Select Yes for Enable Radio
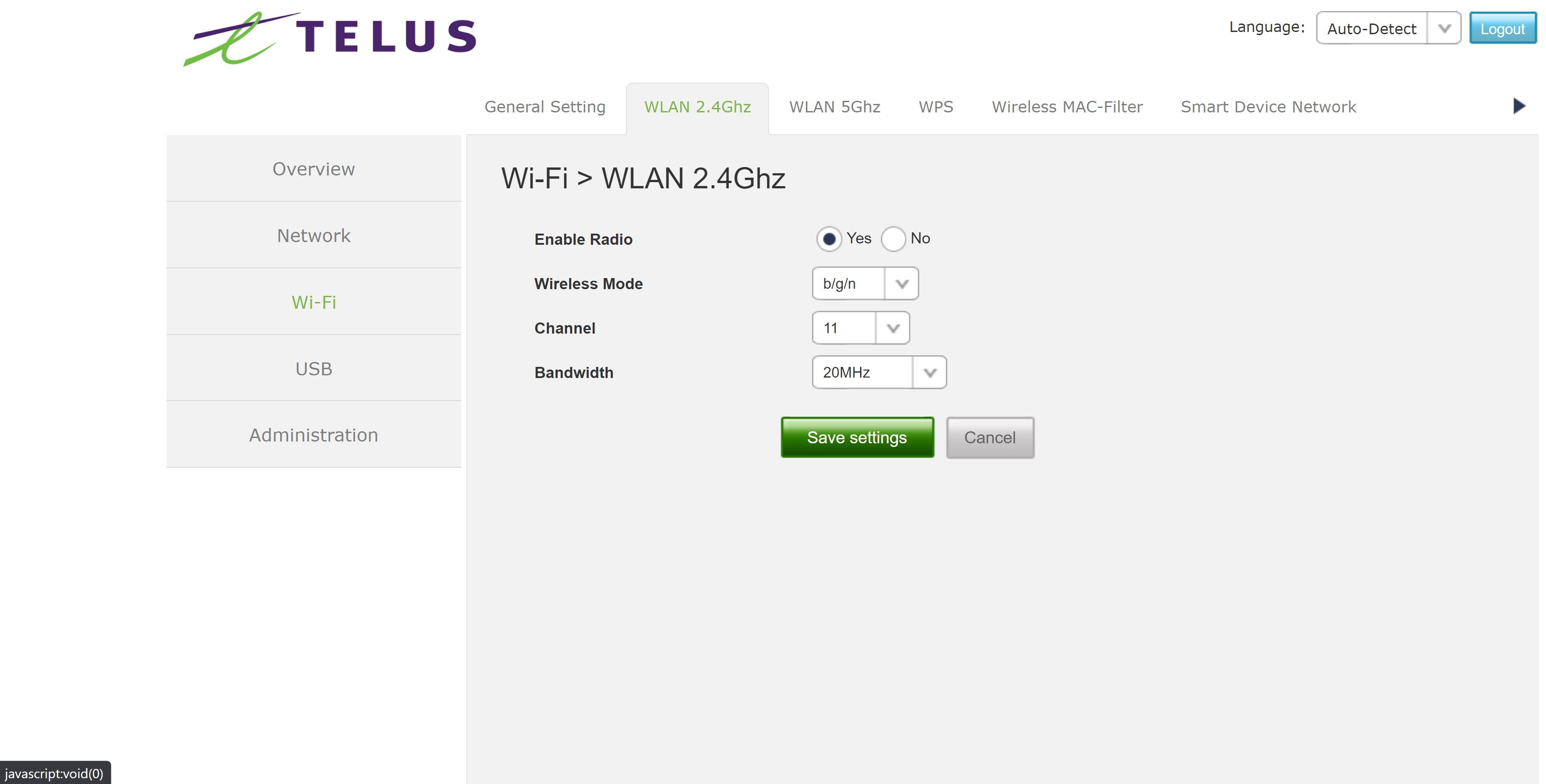The width and height of the screenshot is (1546, 784). [x=829, y=239]
